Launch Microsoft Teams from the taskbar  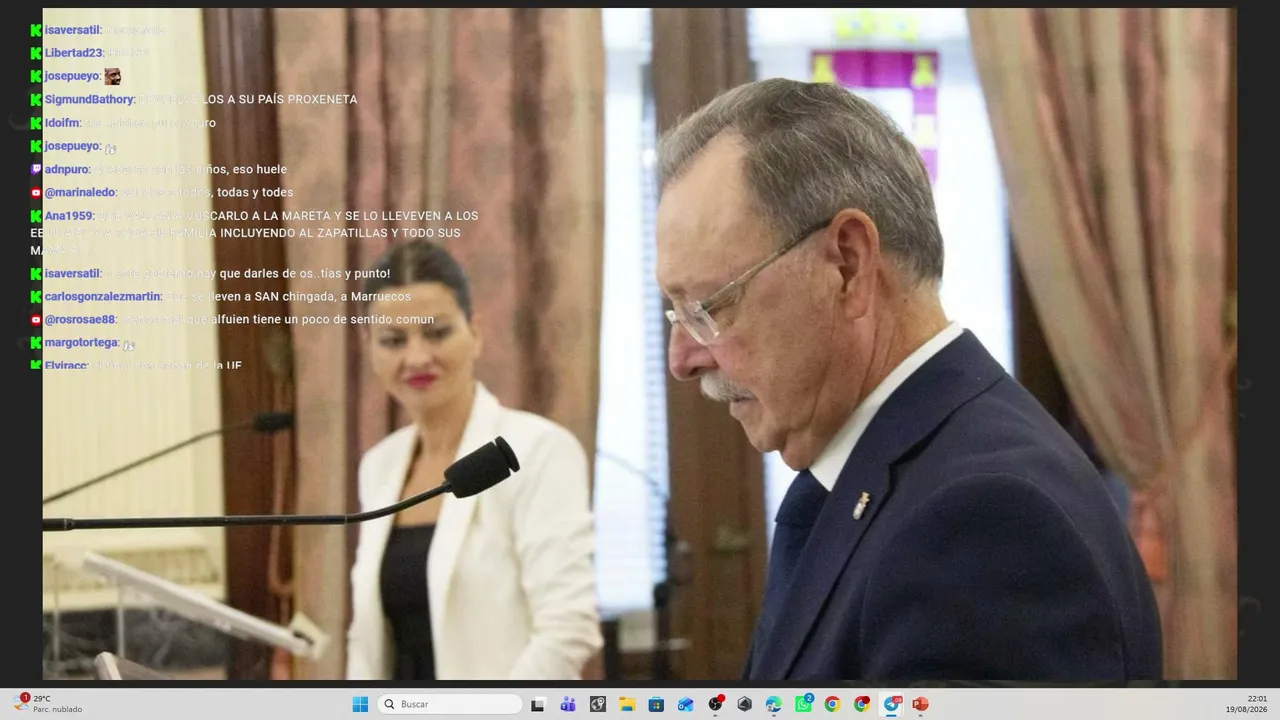pyautogui.click(x=568, y=704)
